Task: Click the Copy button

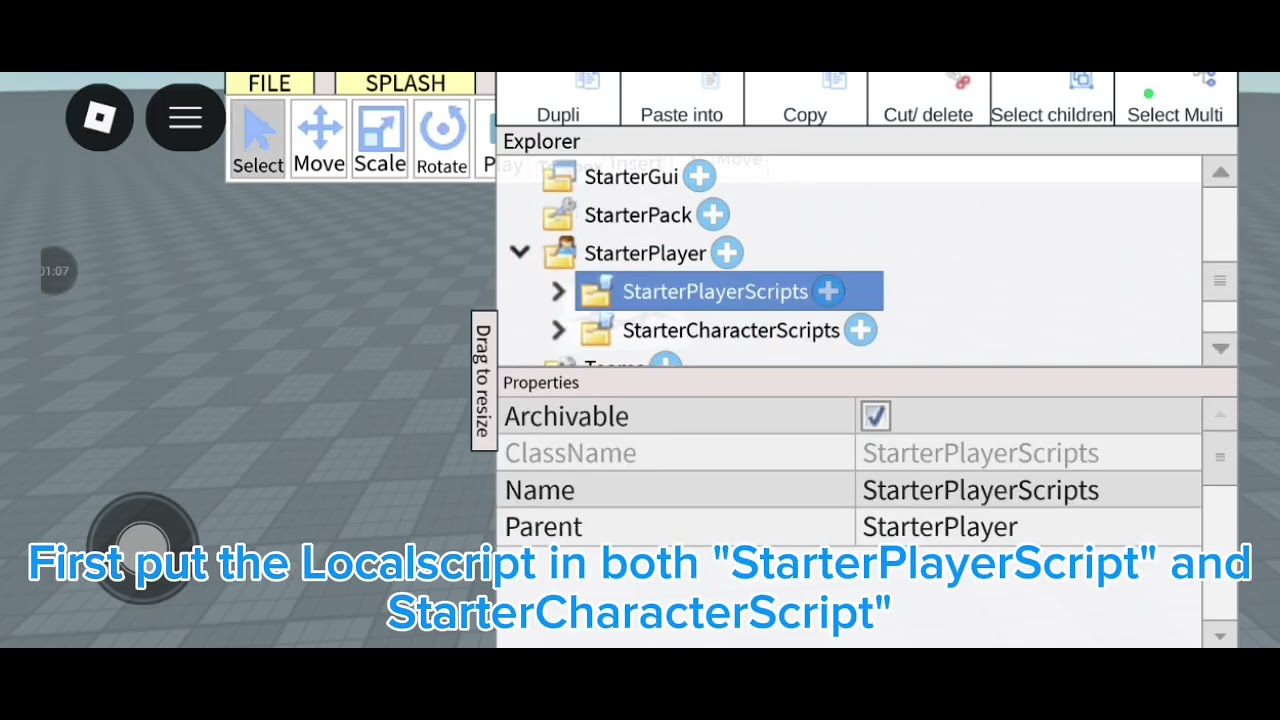Action: coord(805,99)
